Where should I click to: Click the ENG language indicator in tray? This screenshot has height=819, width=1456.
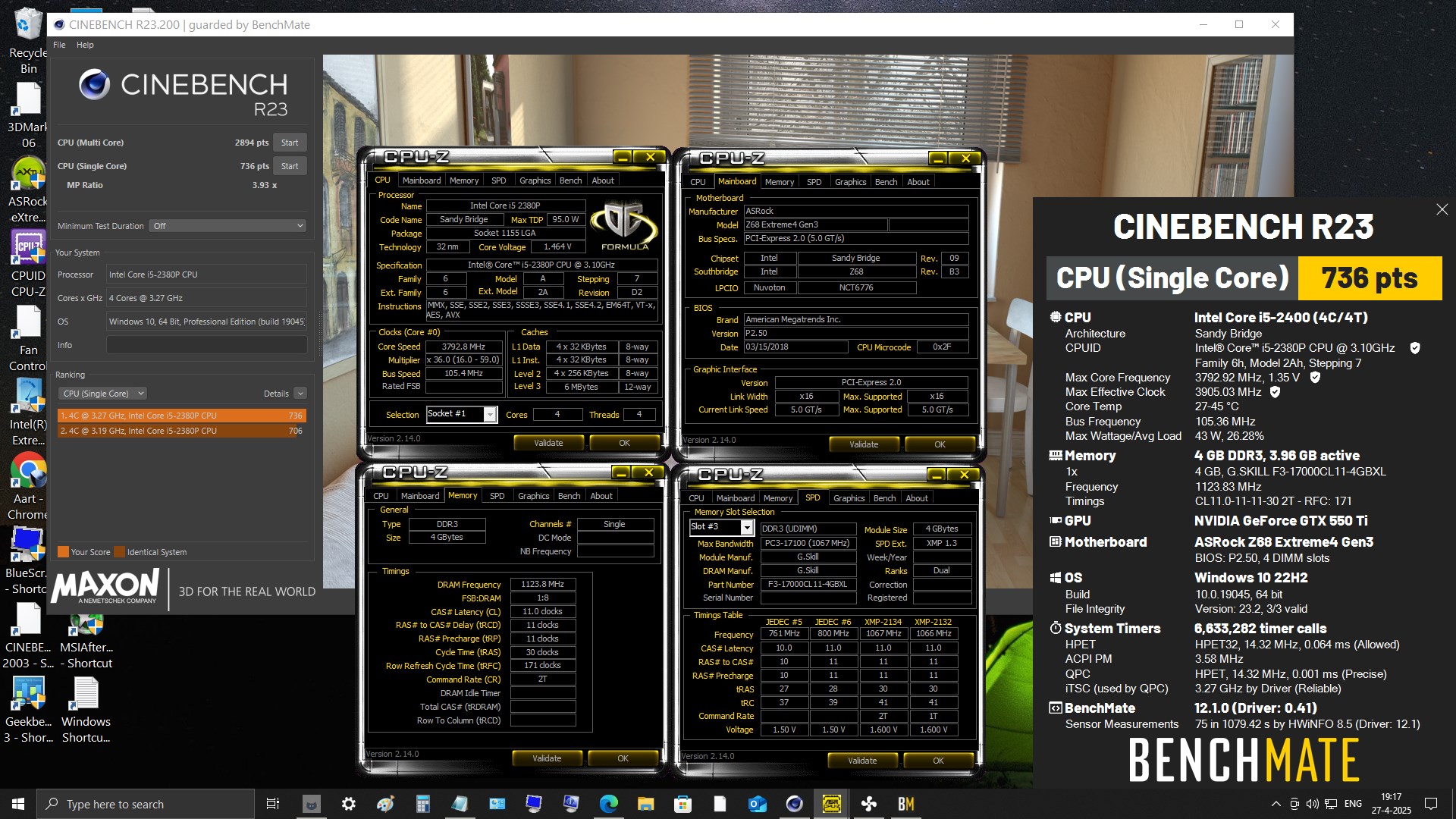click(1353, 804)
